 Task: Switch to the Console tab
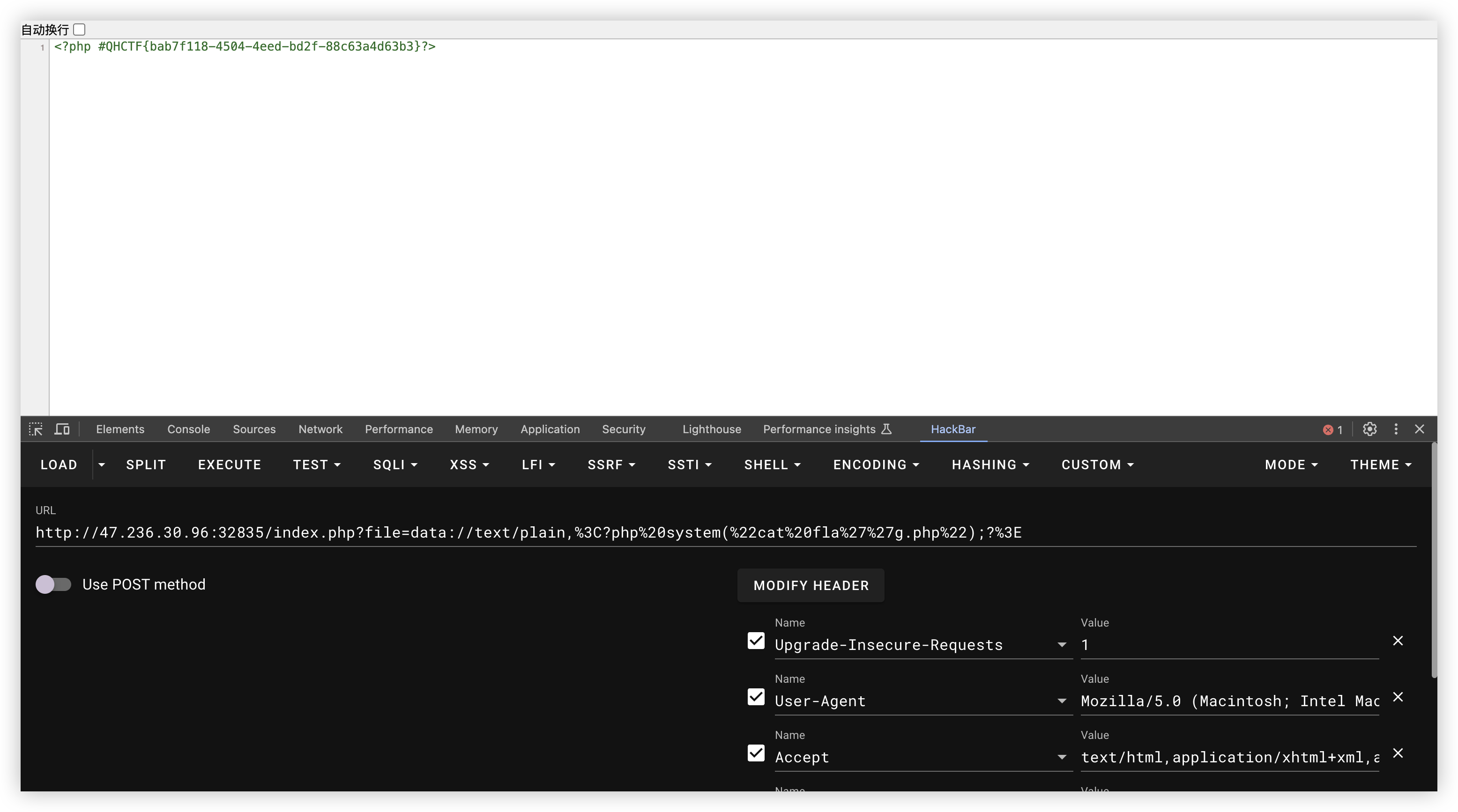click(188, 429)
